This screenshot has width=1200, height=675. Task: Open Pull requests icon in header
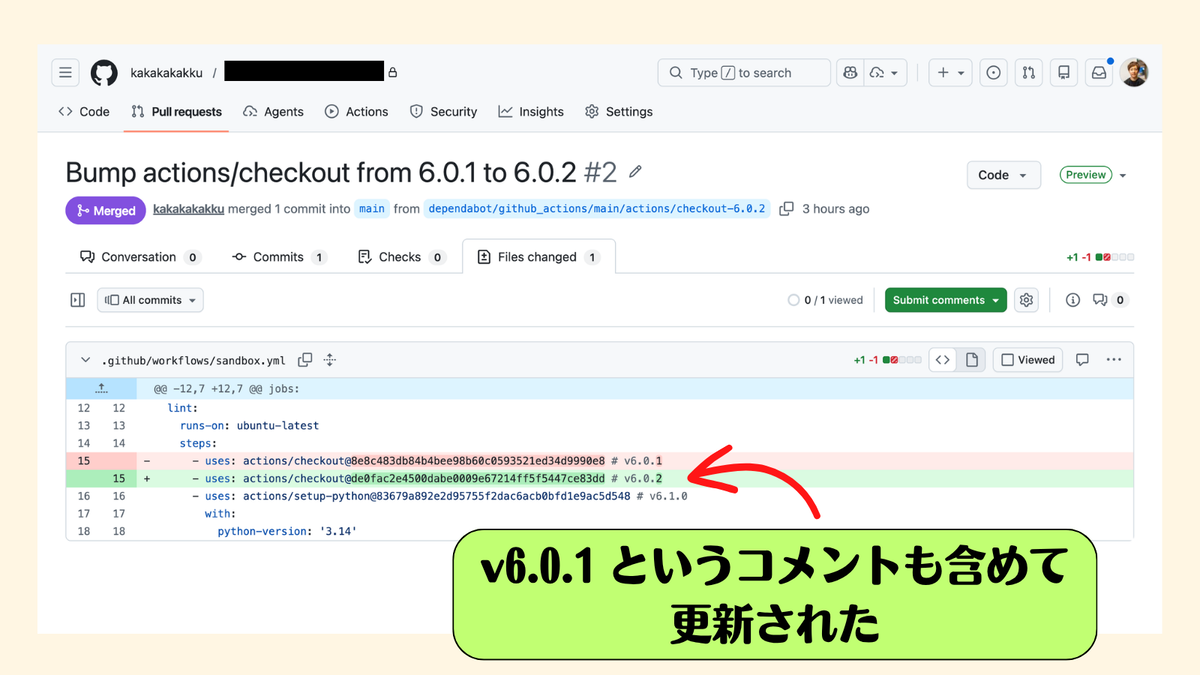[x=1028, y=73]
